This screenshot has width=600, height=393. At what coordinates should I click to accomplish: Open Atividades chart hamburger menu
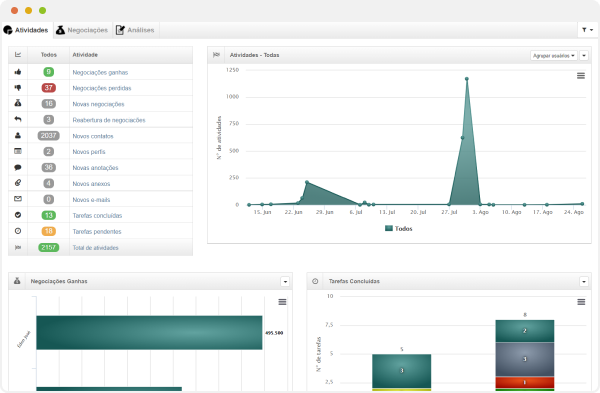pyautogui.click(x=581, y=76)
